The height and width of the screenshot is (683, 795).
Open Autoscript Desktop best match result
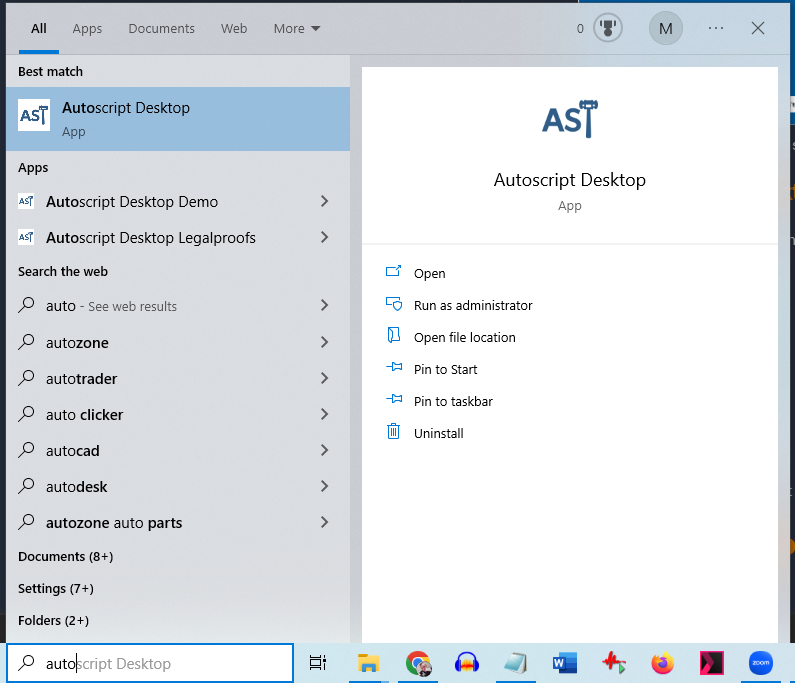click(178, 119)
